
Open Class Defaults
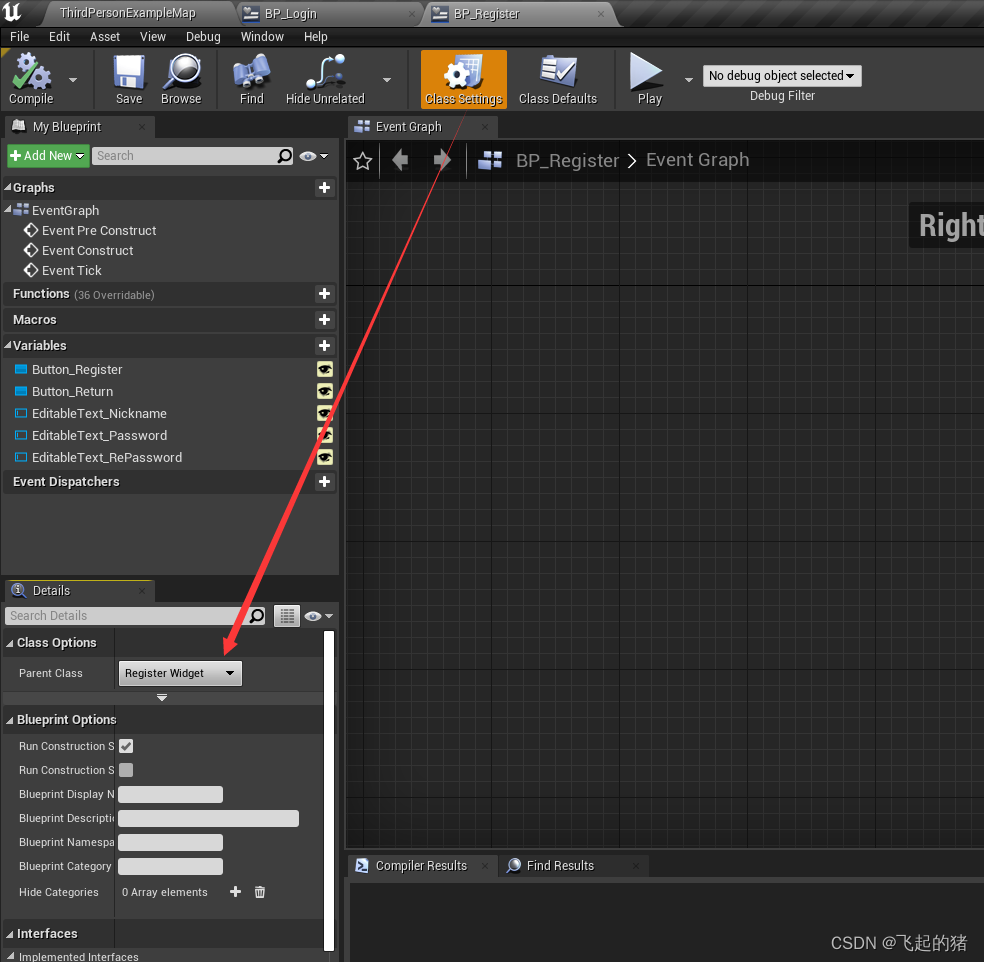click(557, 79)
